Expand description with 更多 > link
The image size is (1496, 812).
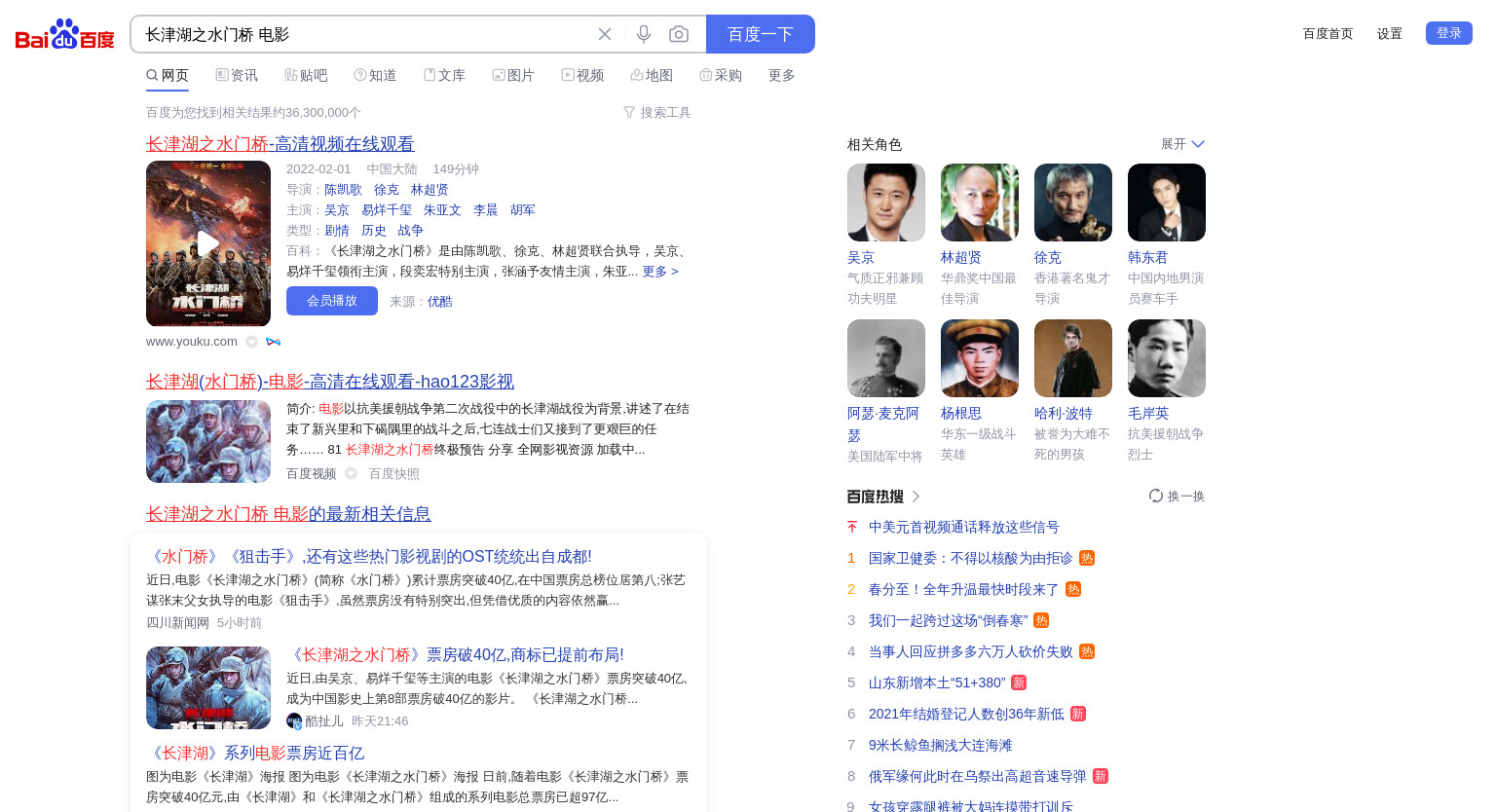click(660, 272)
